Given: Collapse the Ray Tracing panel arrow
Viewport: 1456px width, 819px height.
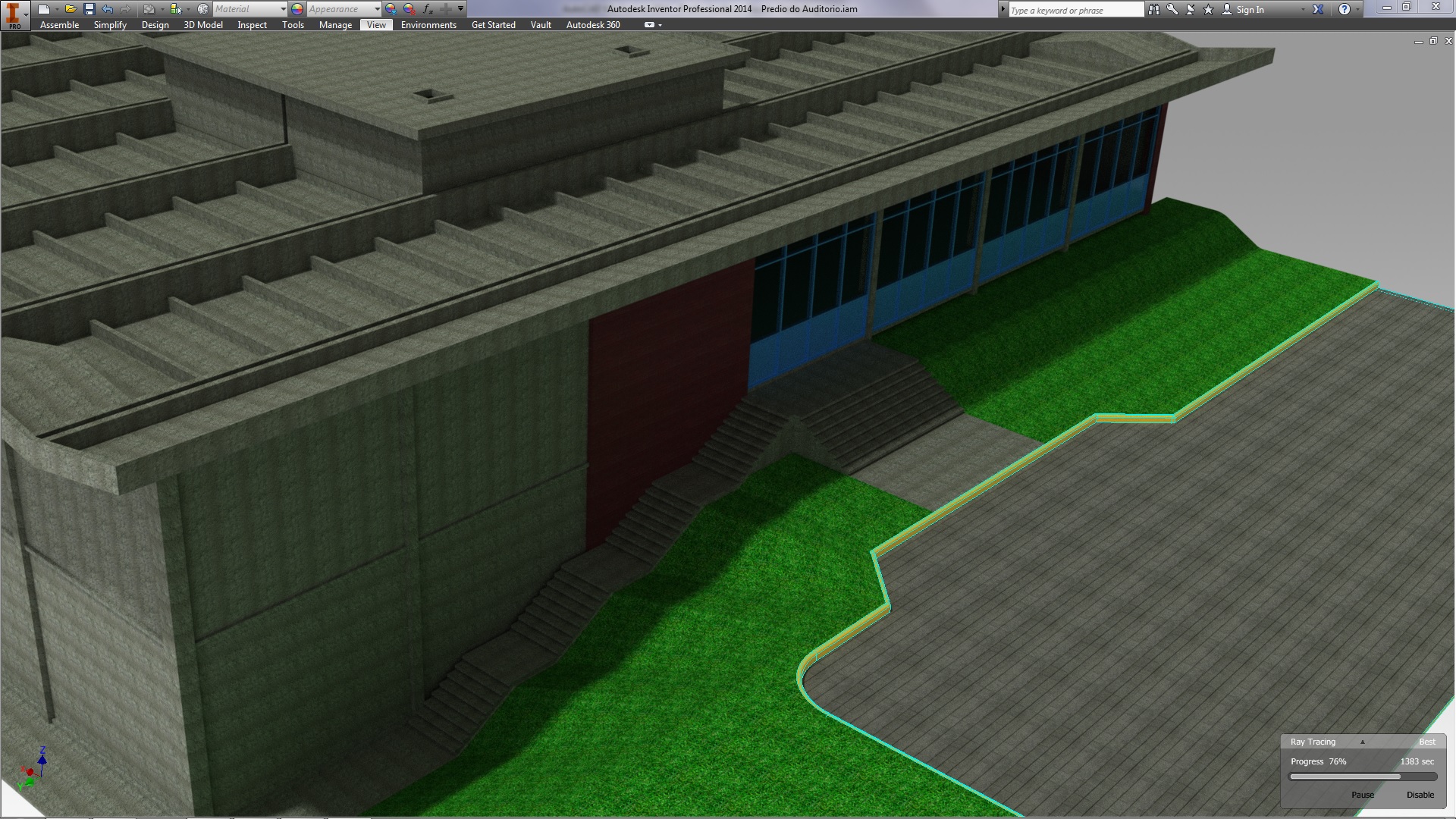Looking at the screenshot, I should 1362,742.
